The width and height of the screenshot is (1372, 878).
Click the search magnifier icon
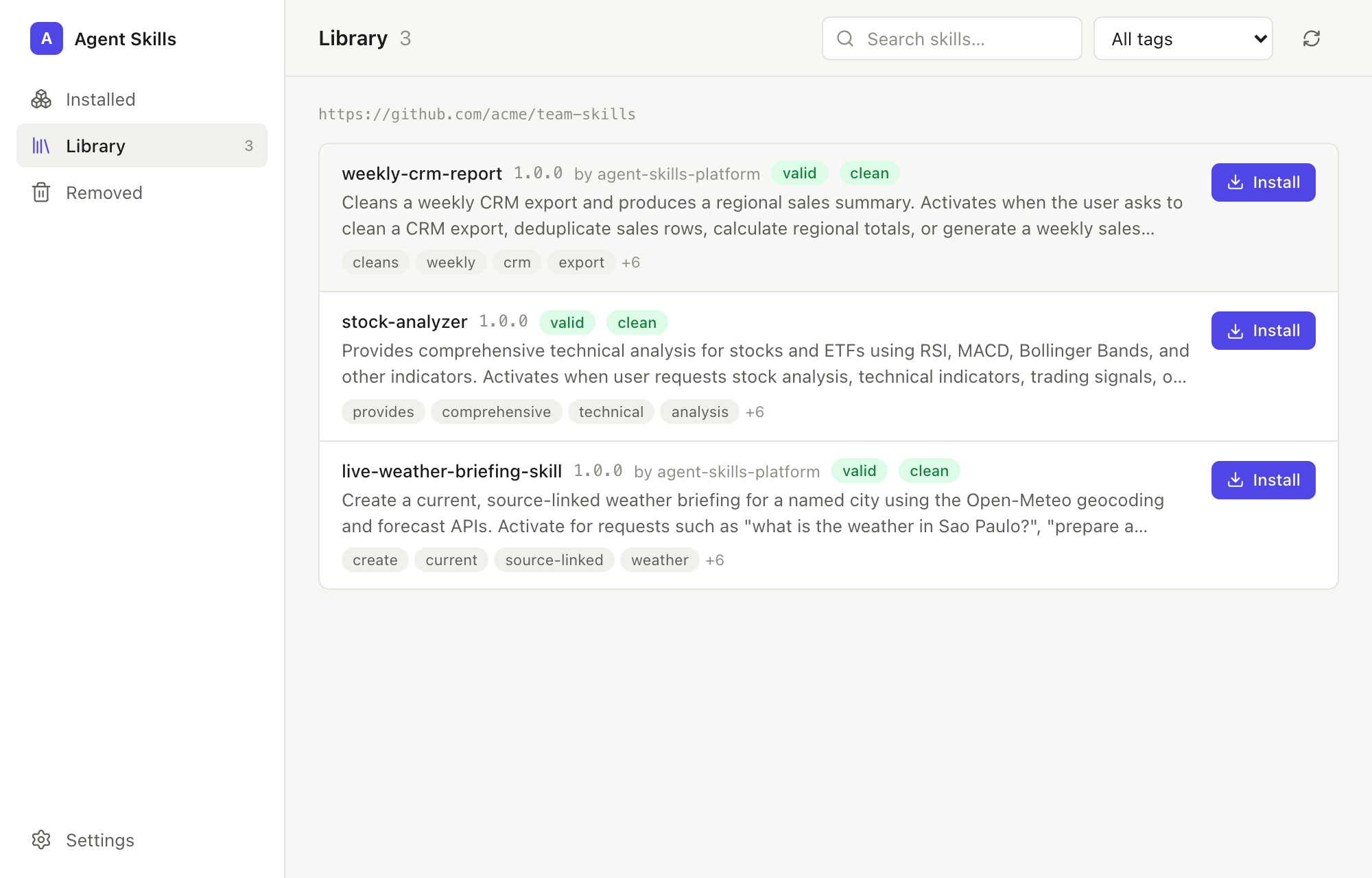[x=845, y=38]
